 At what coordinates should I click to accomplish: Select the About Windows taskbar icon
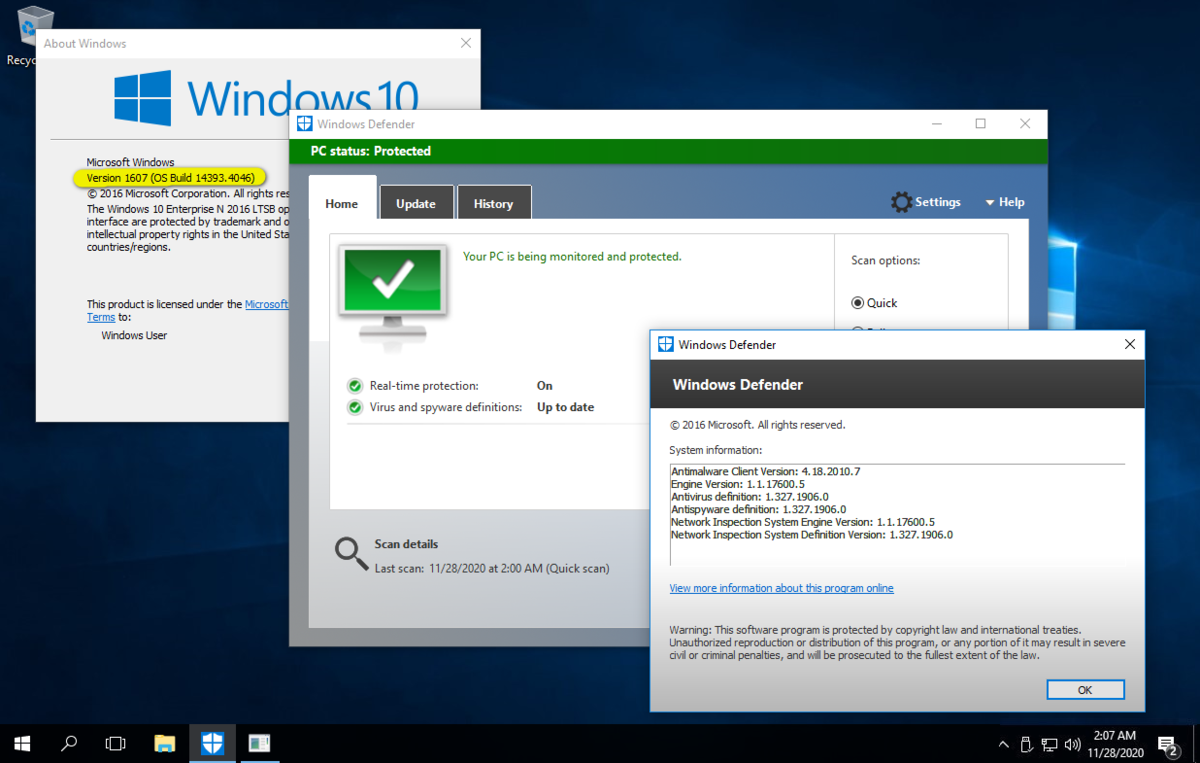[x=260, y=743]
